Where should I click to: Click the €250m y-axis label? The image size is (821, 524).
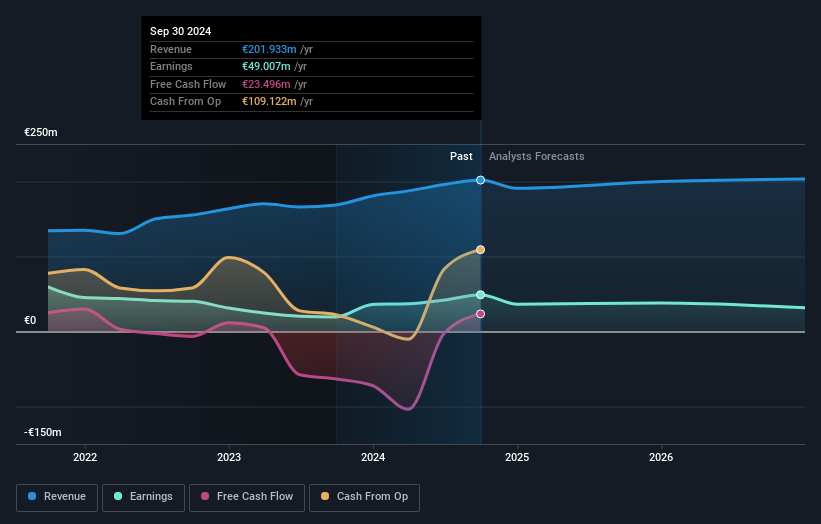(41, 132)
